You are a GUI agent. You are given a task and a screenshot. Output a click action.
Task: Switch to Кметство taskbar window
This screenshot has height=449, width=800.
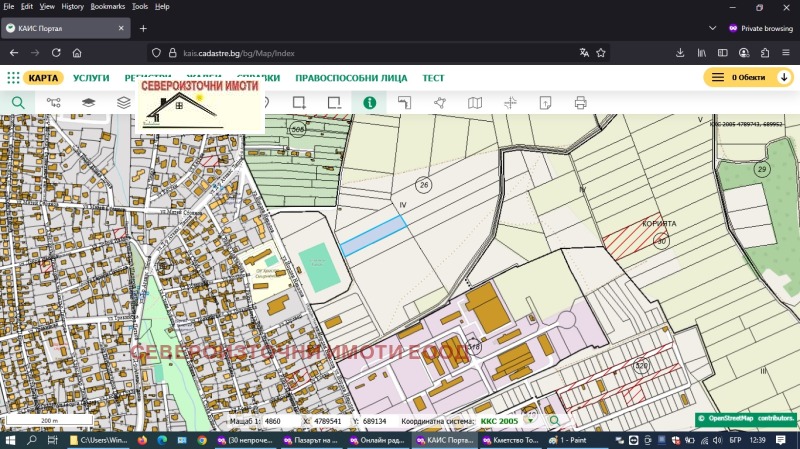point(511,440)
